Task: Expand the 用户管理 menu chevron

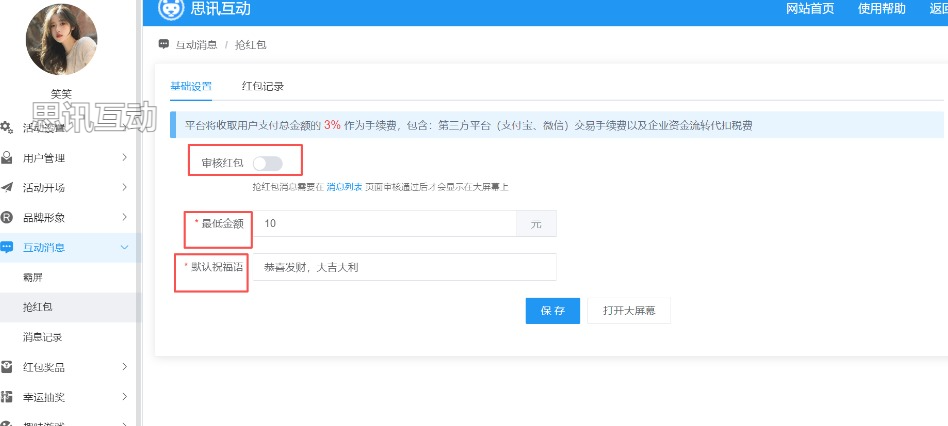Action: (124, 158)
